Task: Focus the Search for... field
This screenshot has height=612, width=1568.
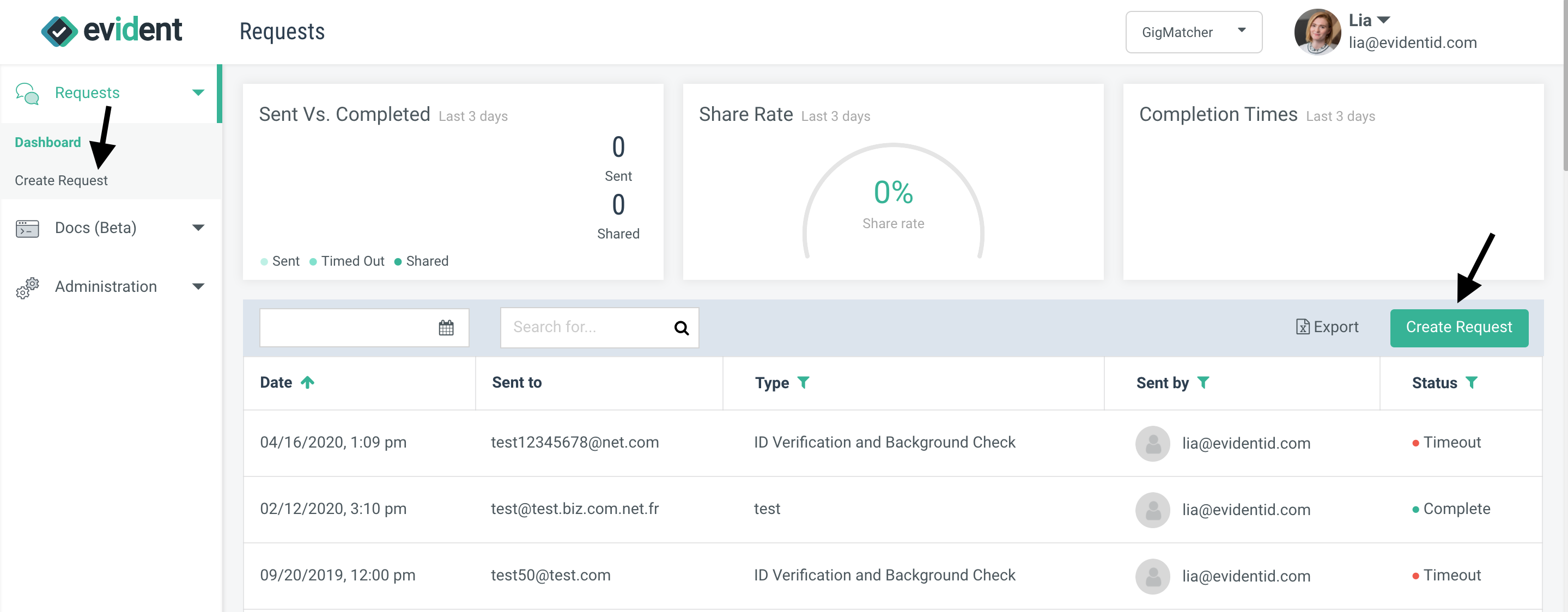Action: (599, 328)
